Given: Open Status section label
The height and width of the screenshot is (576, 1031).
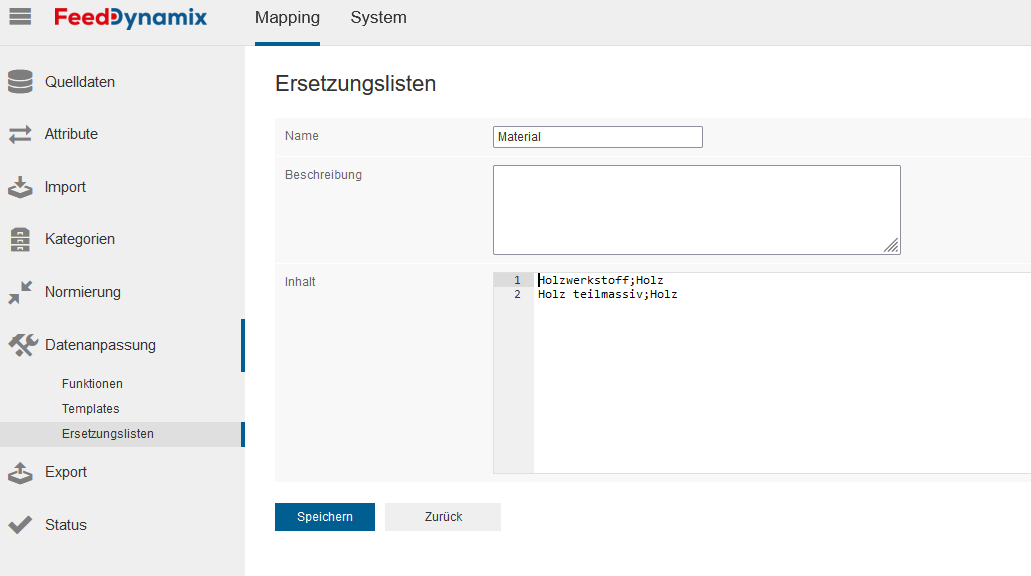Looking at the screenshot, I should (66, 525).
